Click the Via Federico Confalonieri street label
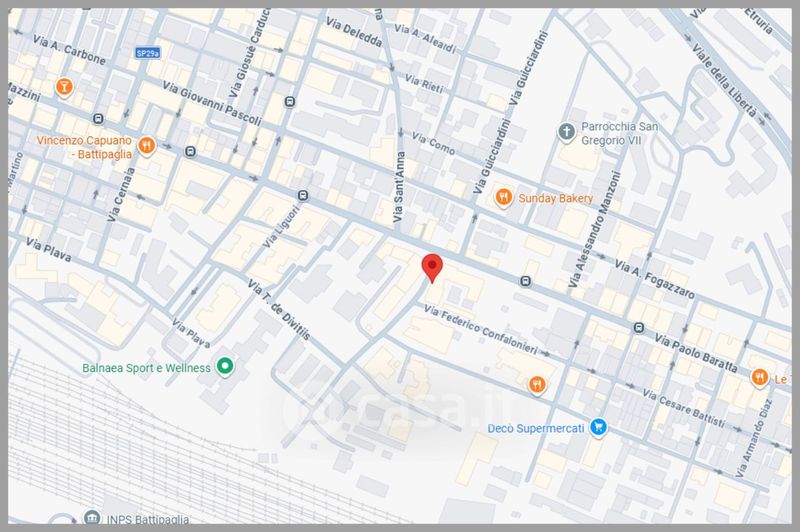The width and height of the screenshot is (800, 532). pos(497,332)
